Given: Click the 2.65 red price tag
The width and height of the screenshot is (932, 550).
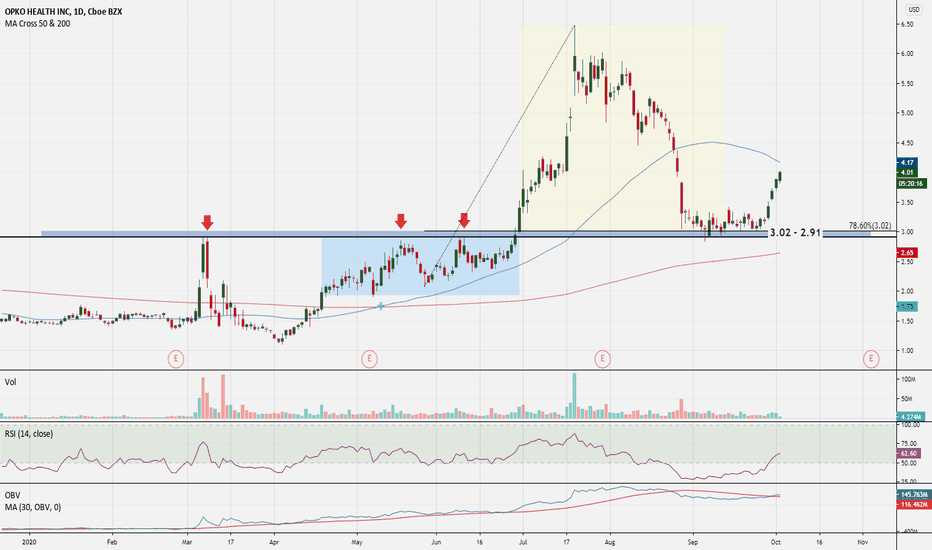Looking at the screenshot, I should (x=907, y=253).
